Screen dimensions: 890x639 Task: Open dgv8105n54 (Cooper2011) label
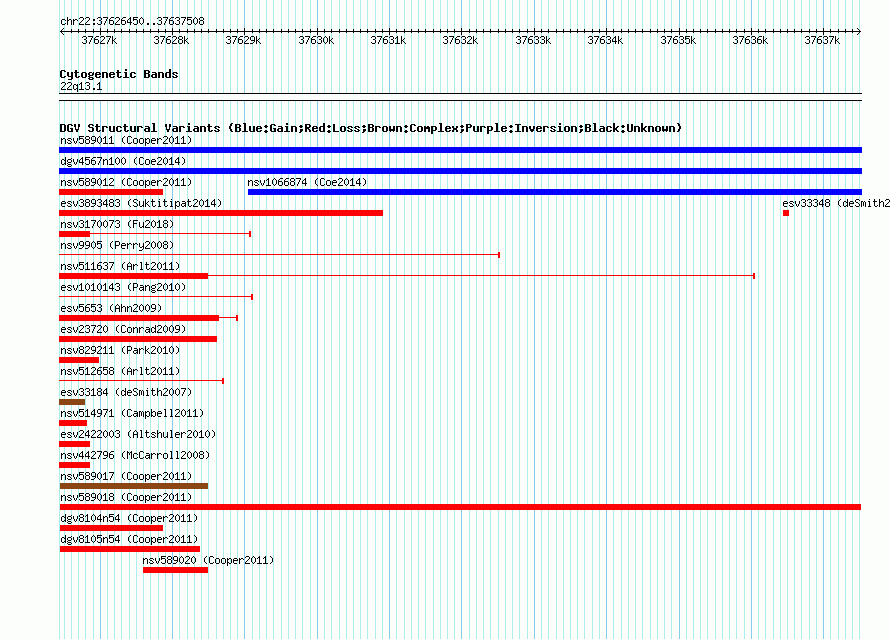(x=129, y=539)
